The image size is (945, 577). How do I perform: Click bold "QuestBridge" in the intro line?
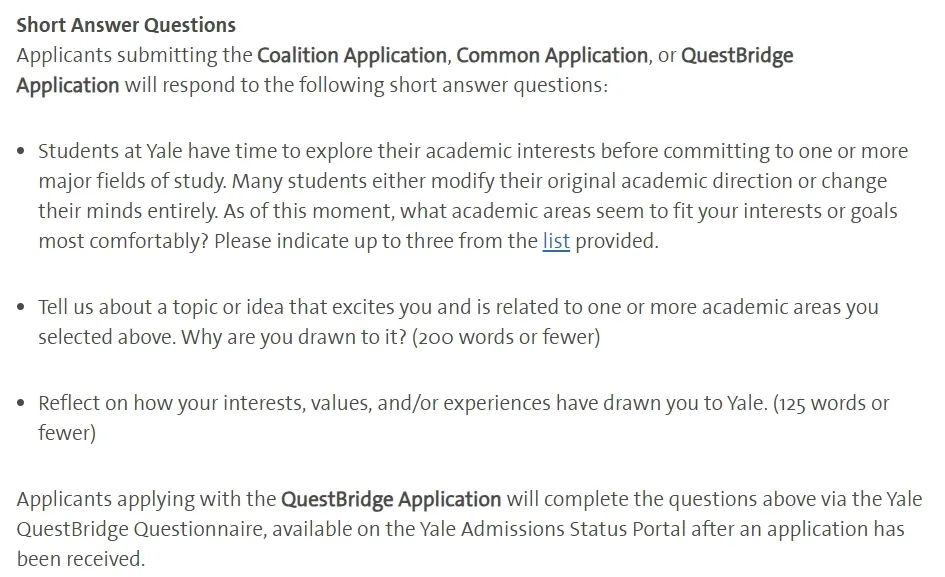(x=737, y=55)
